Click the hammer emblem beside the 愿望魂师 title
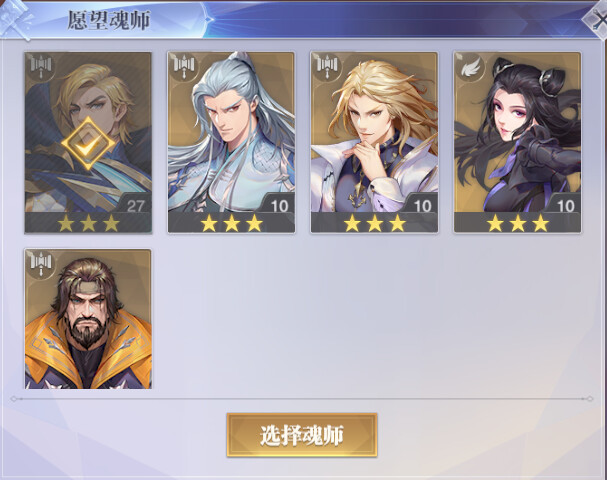607x480 pixels. (15, 19)
